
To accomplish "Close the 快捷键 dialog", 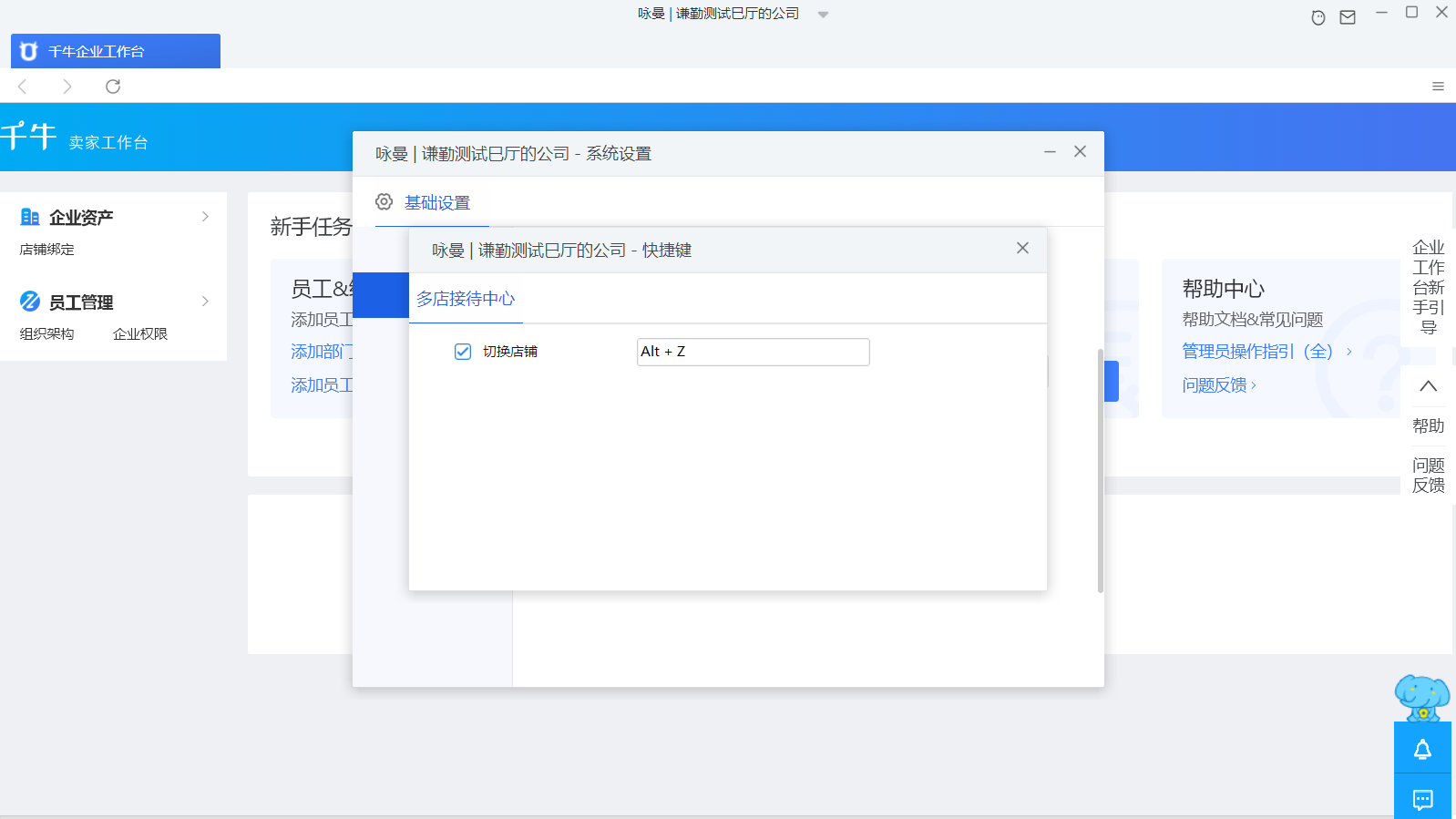I will pyautogui.click(x=1022, y=248).
